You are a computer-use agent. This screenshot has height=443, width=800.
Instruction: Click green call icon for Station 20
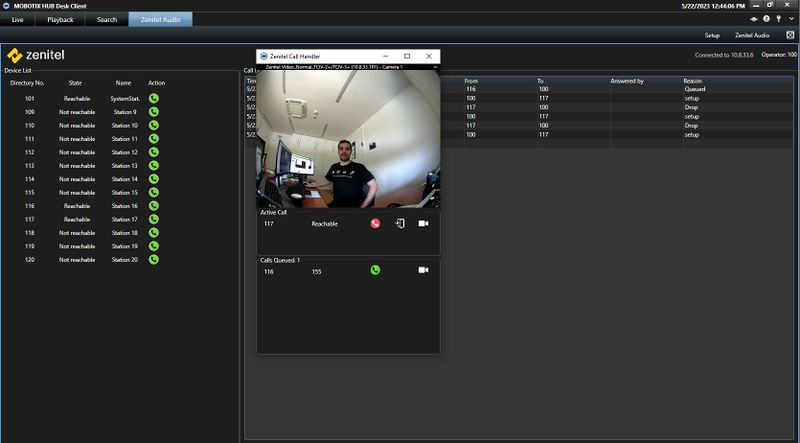point(154,259)
